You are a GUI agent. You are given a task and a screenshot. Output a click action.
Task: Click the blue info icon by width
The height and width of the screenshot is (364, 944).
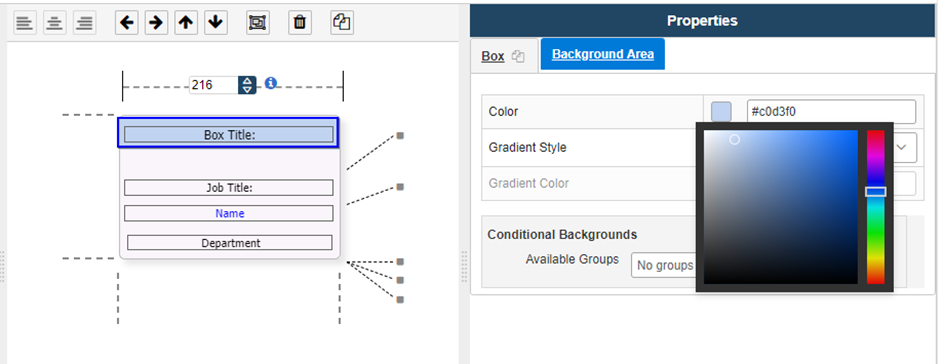point(271,83)
